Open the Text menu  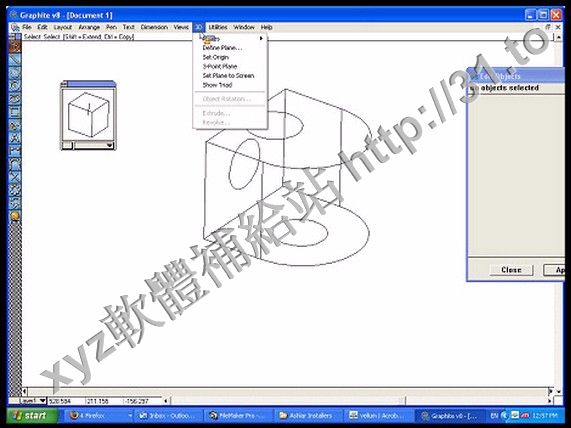coord(128,27)
